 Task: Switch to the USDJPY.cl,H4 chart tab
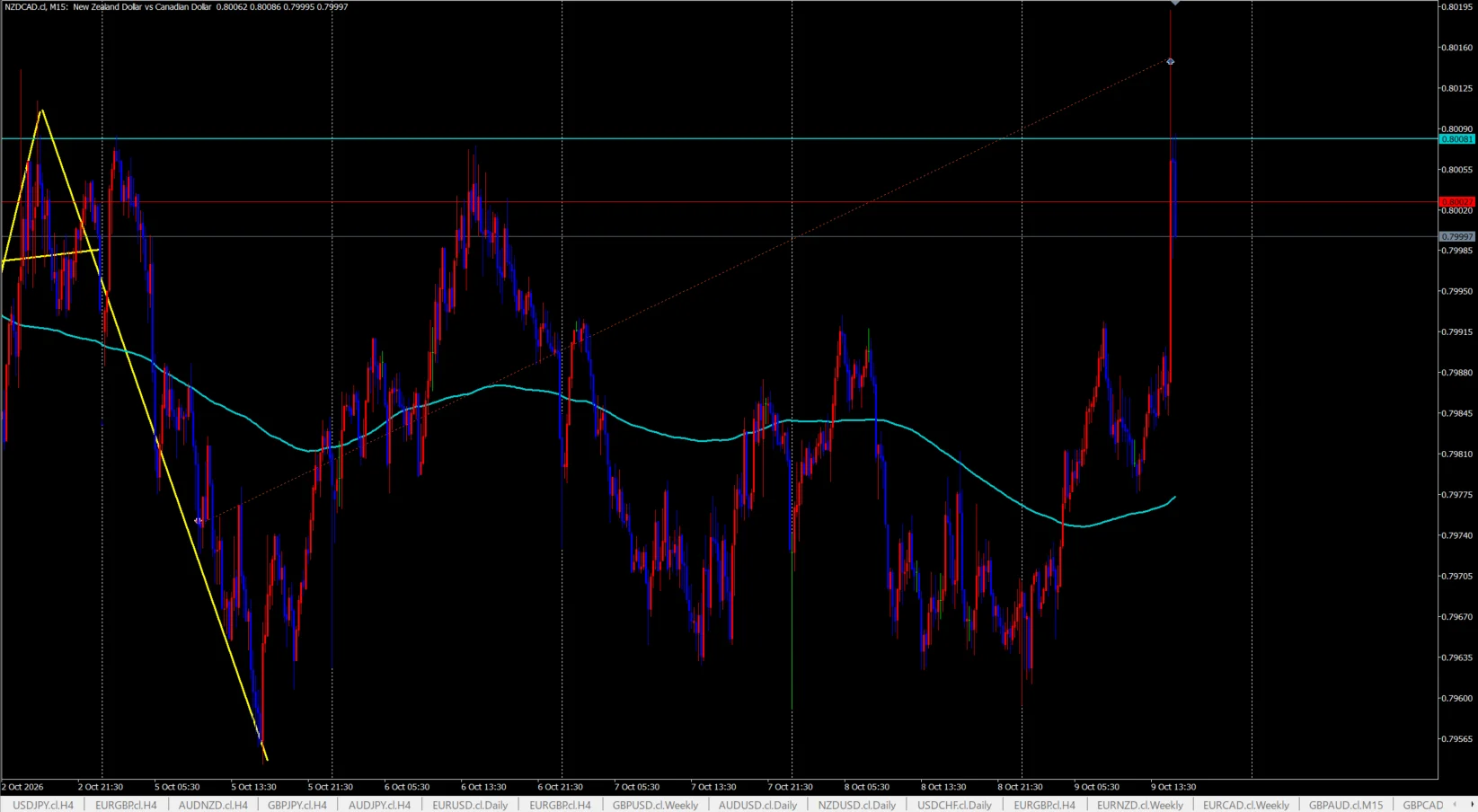click(43, 805)
